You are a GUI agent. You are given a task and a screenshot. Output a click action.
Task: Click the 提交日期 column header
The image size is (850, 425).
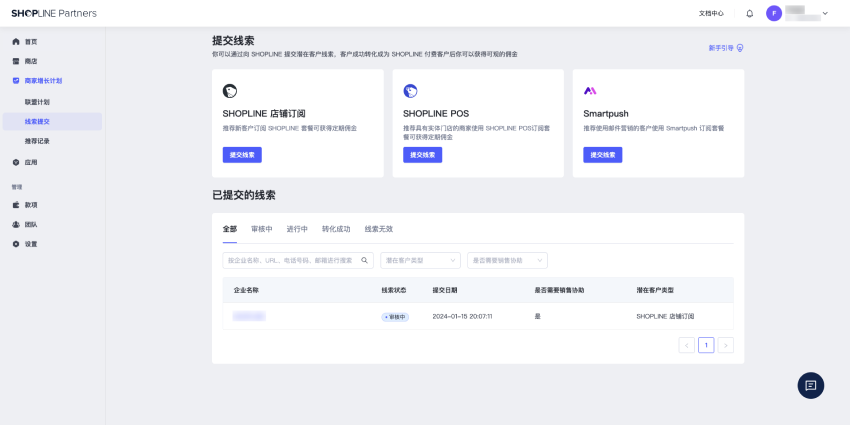point(445,290)
